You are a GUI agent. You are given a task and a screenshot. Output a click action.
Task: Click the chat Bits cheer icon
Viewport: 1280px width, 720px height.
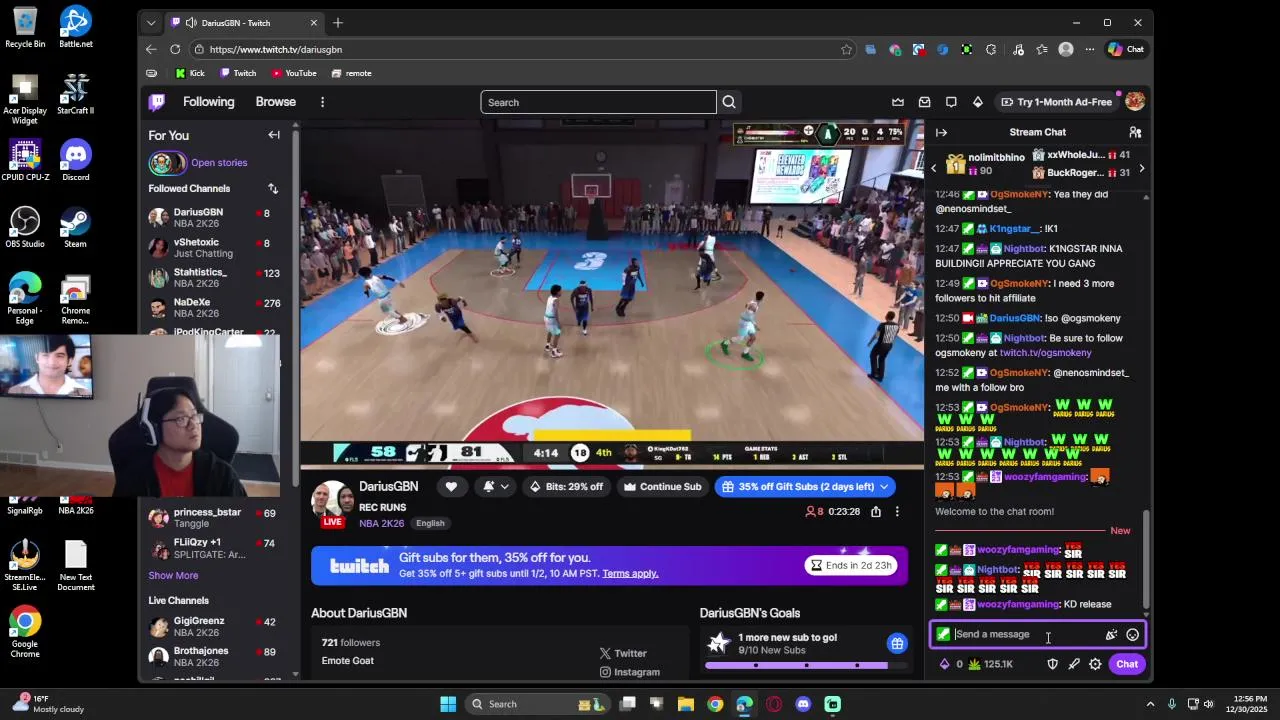[x=1111, y=635]
